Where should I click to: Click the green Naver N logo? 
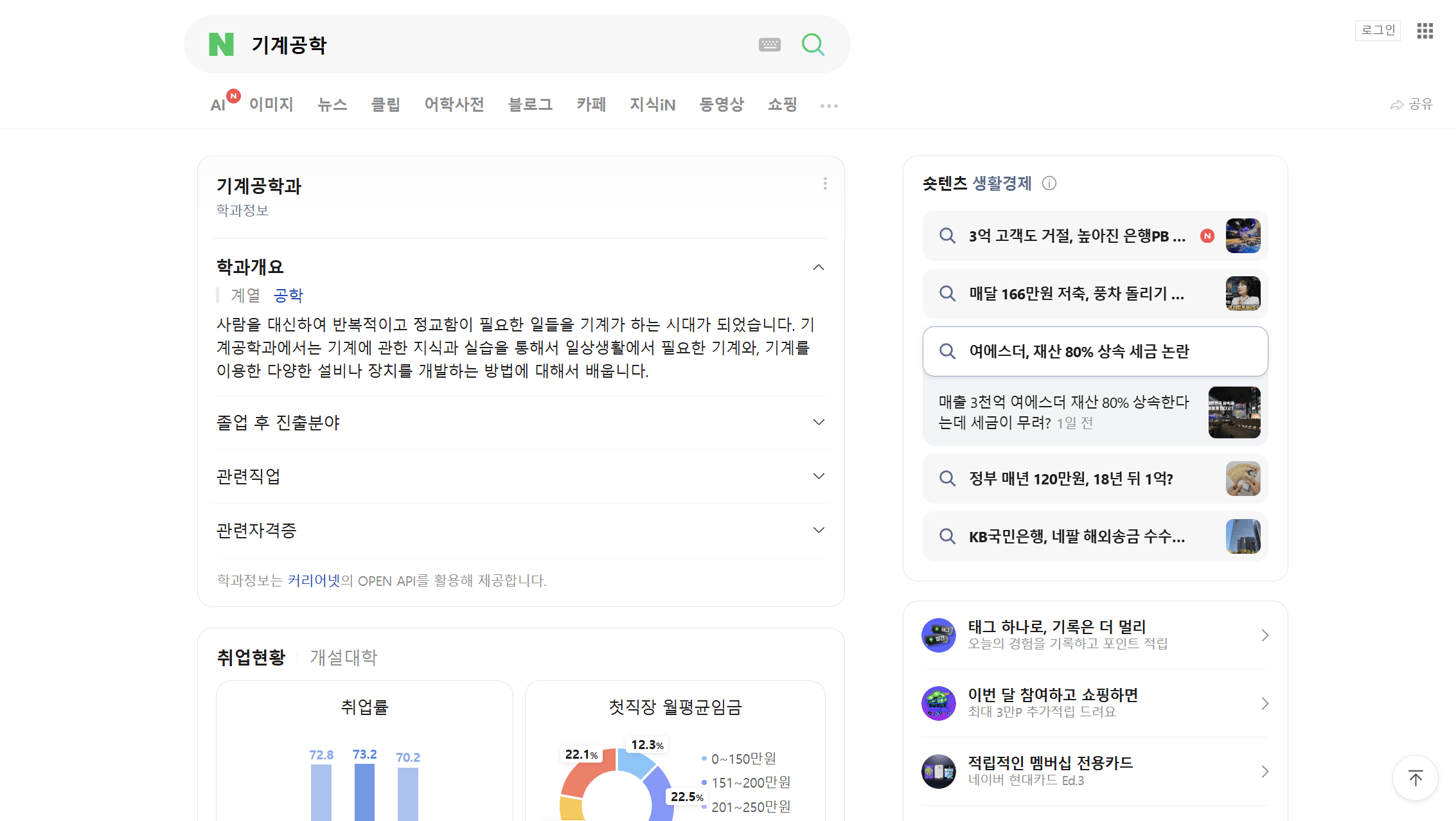point(221,44)
